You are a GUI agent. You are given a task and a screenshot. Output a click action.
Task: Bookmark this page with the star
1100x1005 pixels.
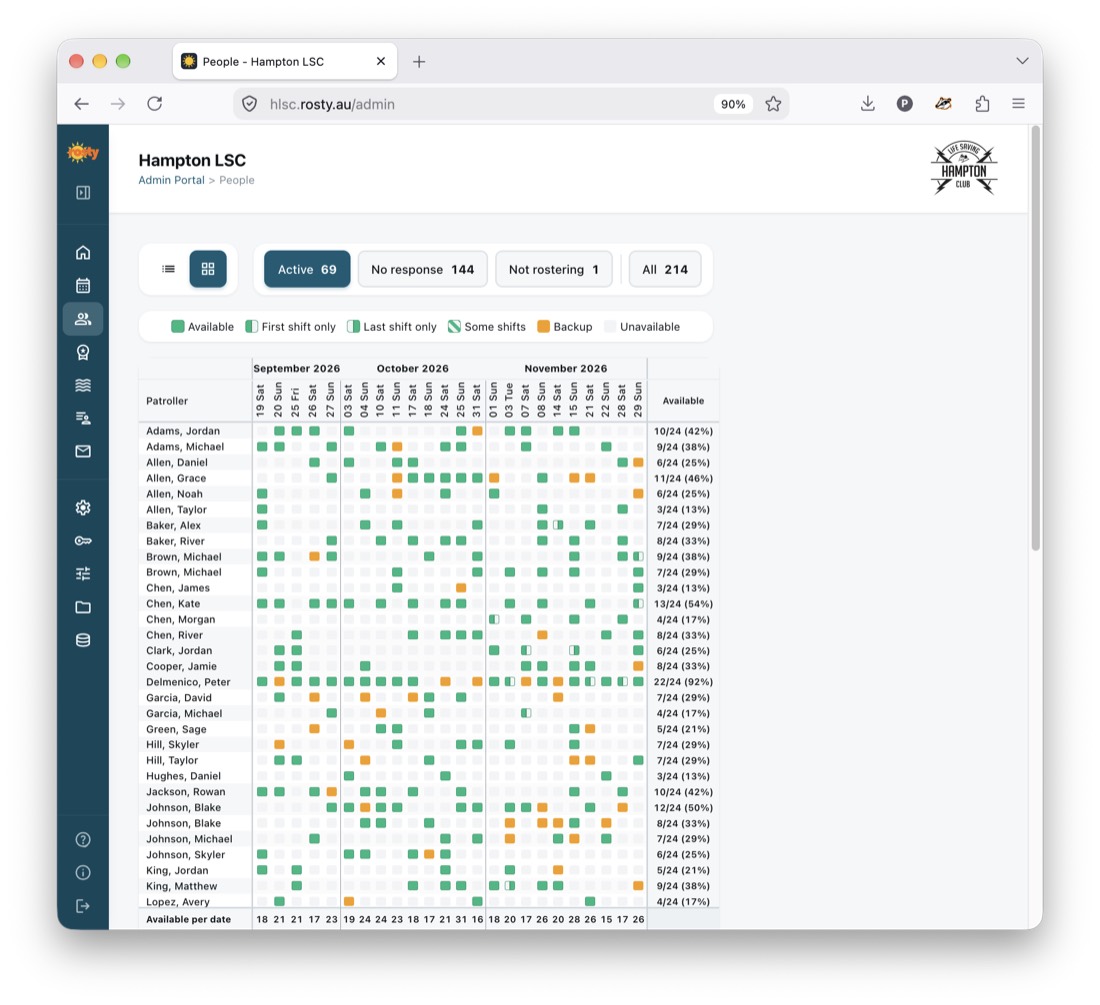point(773,104)
